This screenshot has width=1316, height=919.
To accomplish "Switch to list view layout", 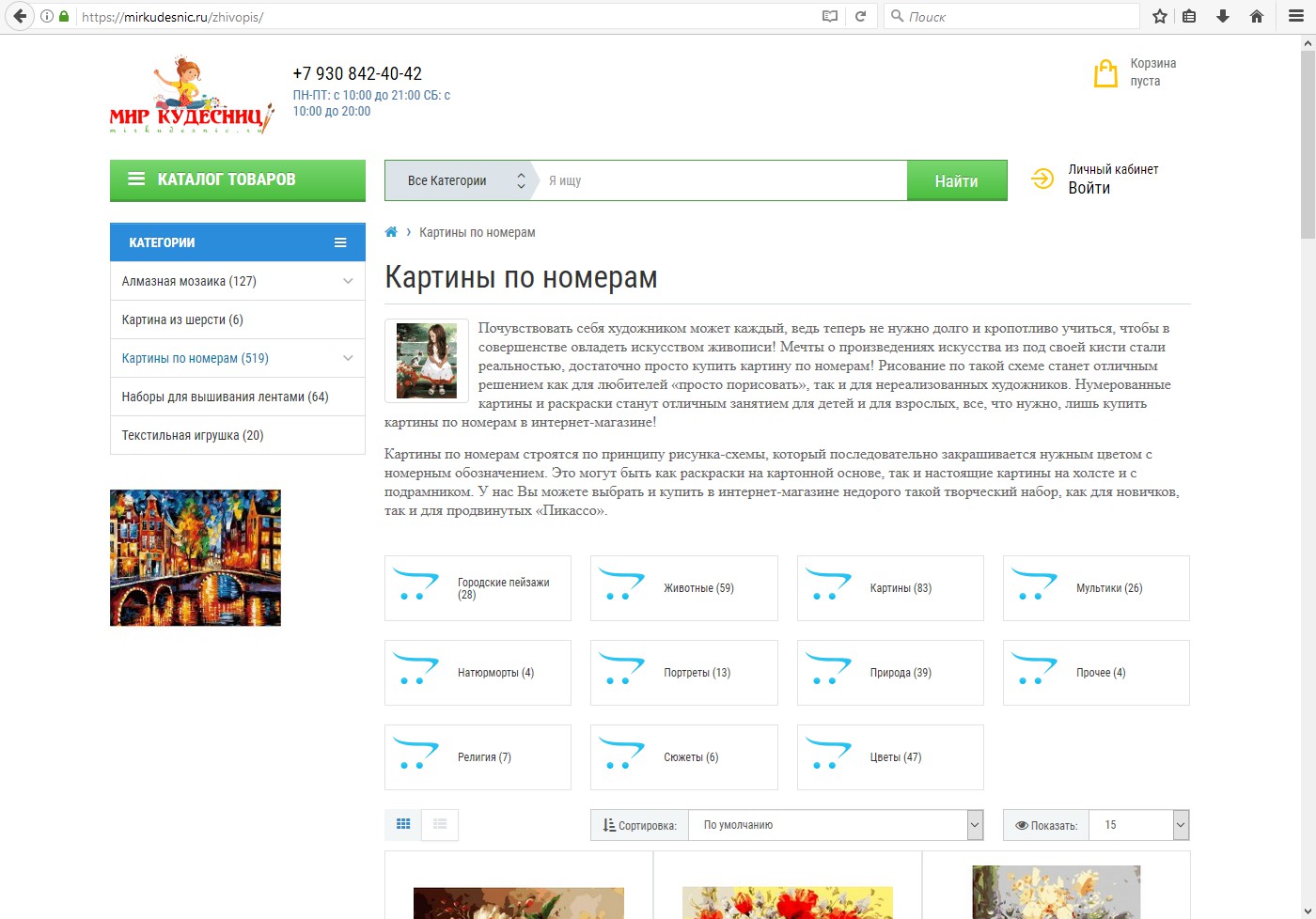I will 440,824.
